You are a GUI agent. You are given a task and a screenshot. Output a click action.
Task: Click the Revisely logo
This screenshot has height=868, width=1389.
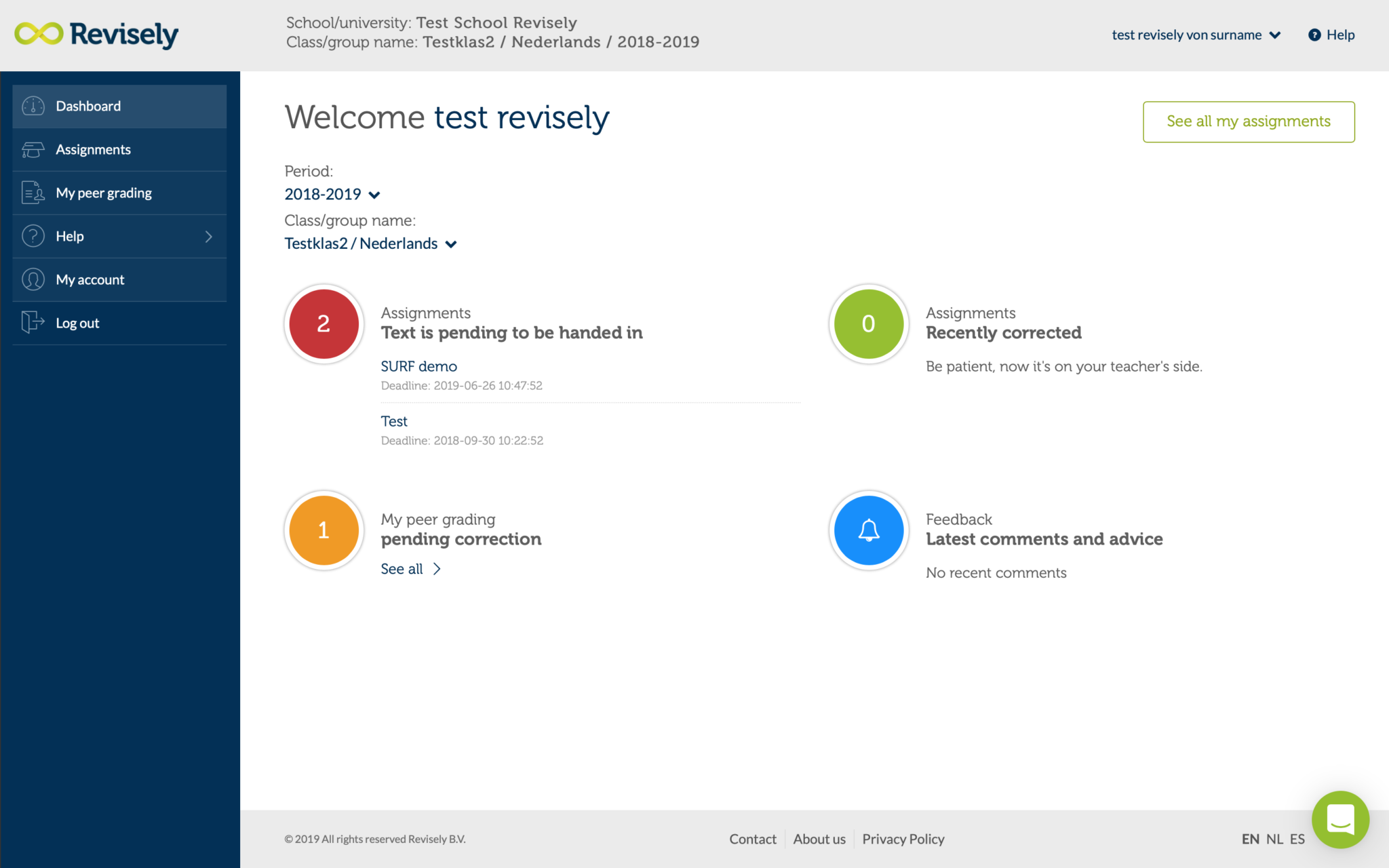point(95,34)
